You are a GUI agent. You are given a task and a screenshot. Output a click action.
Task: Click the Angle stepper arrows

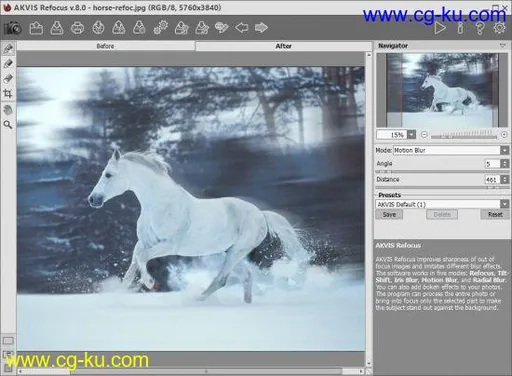point(505,164)
